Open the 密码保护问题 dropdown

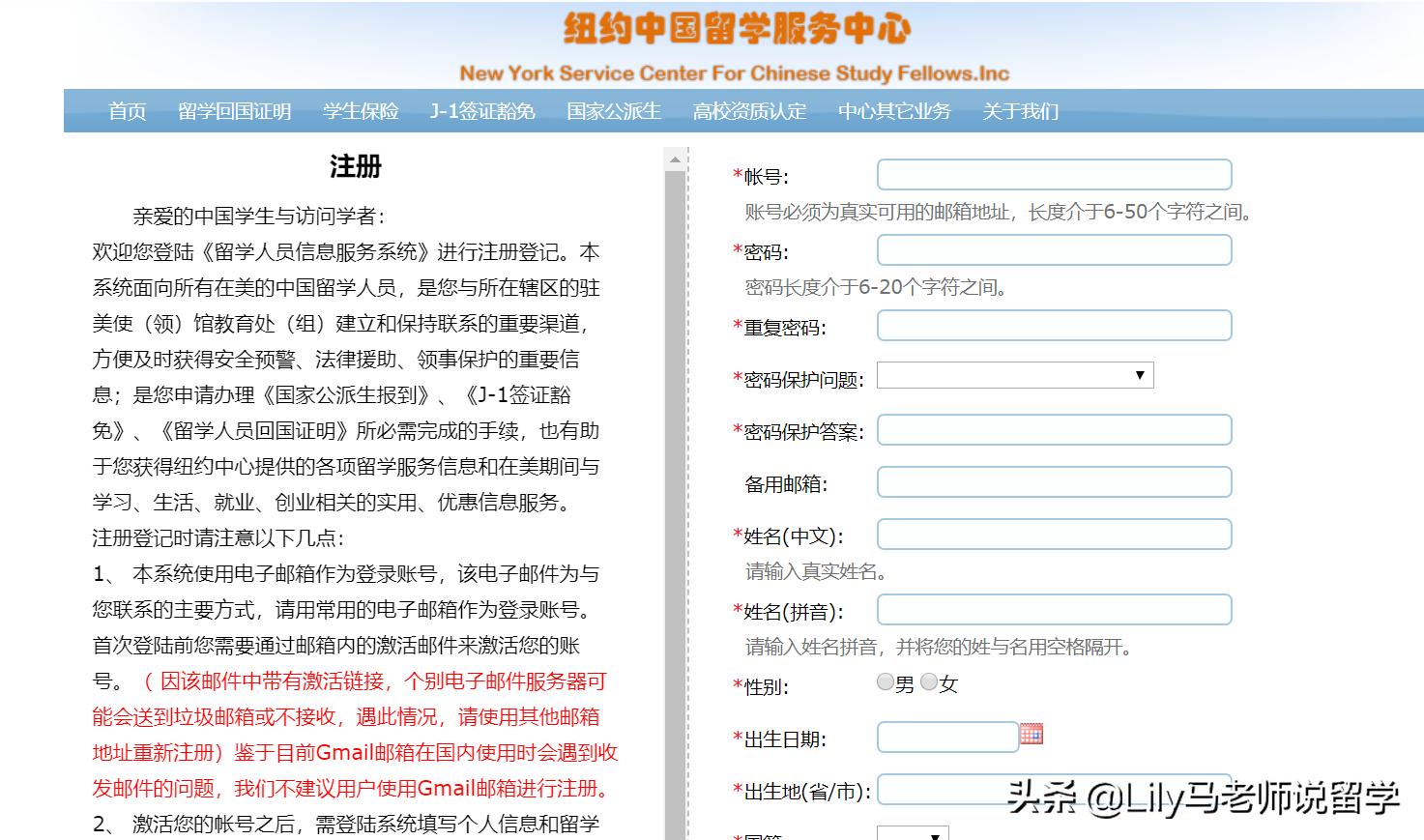click(x=1014, y=374)
